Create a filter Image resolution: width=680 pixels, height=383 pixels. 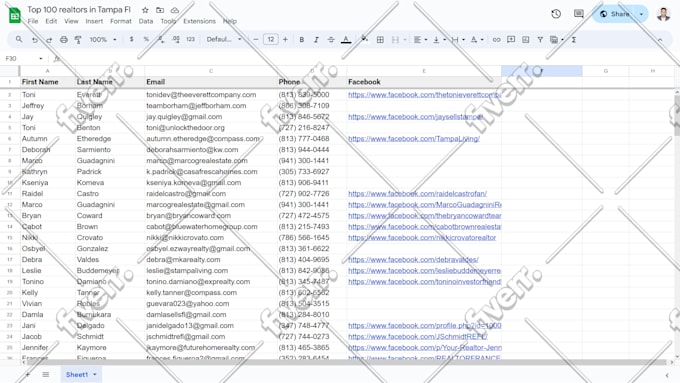point(540,39)
